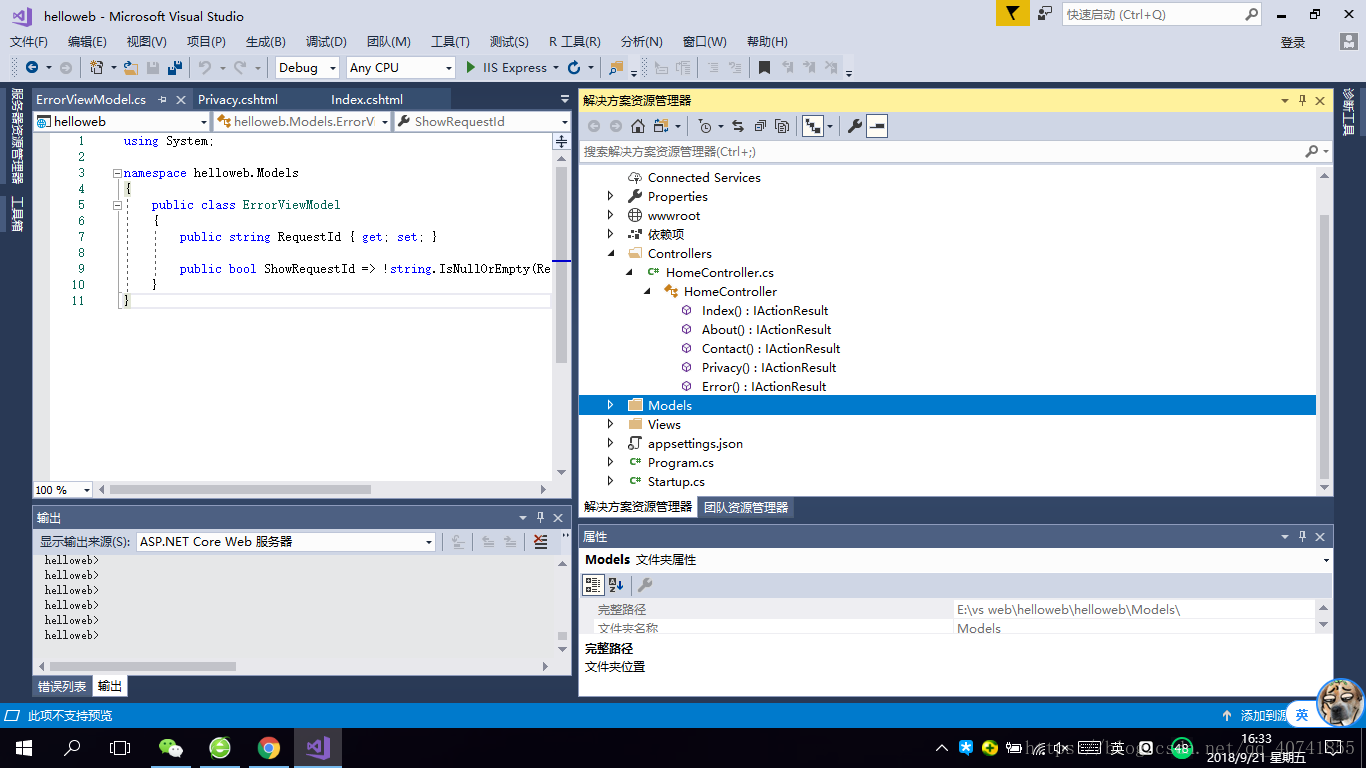1366x768 pixels.
Task: Open Google Chrome from the taskbar
Action: (268, 747)
